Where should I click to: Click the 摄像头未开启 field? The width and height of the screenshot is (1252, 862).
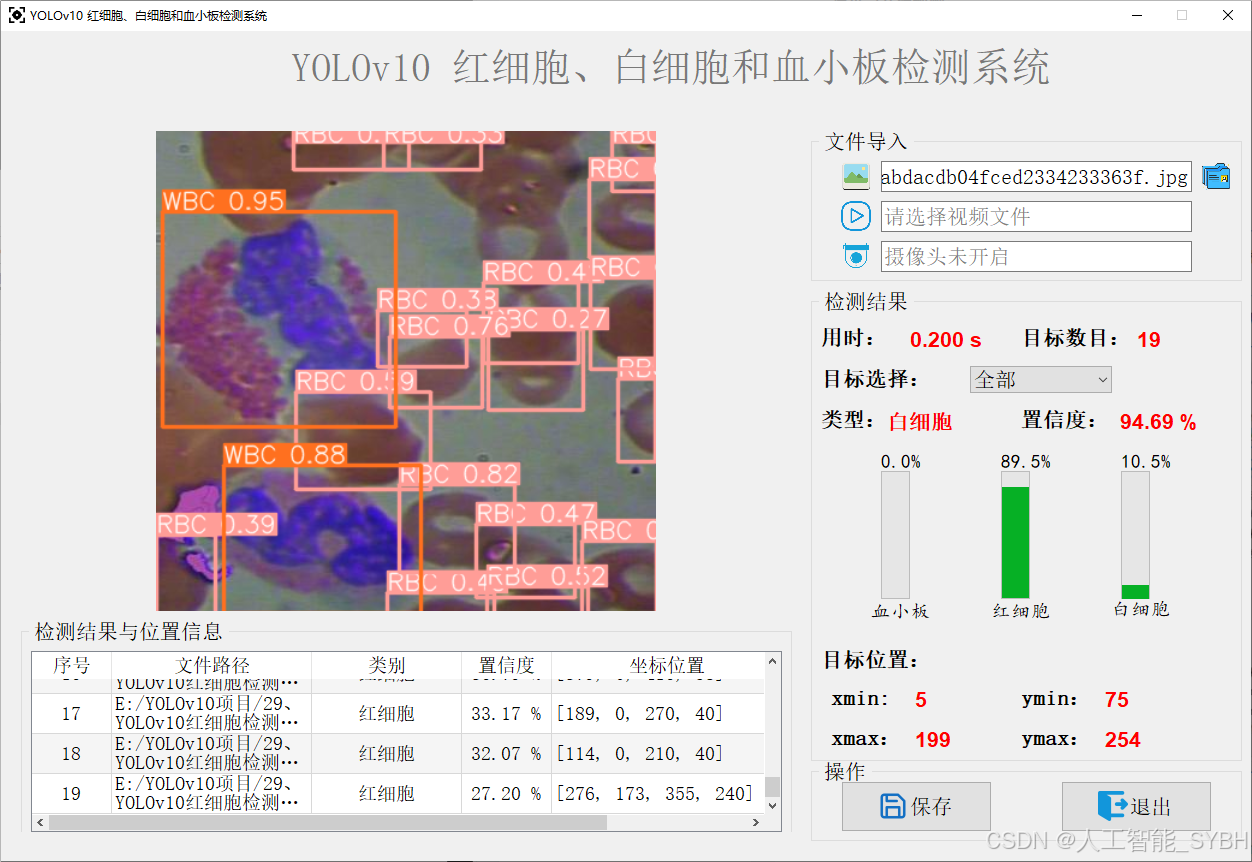pos(1036,257)
